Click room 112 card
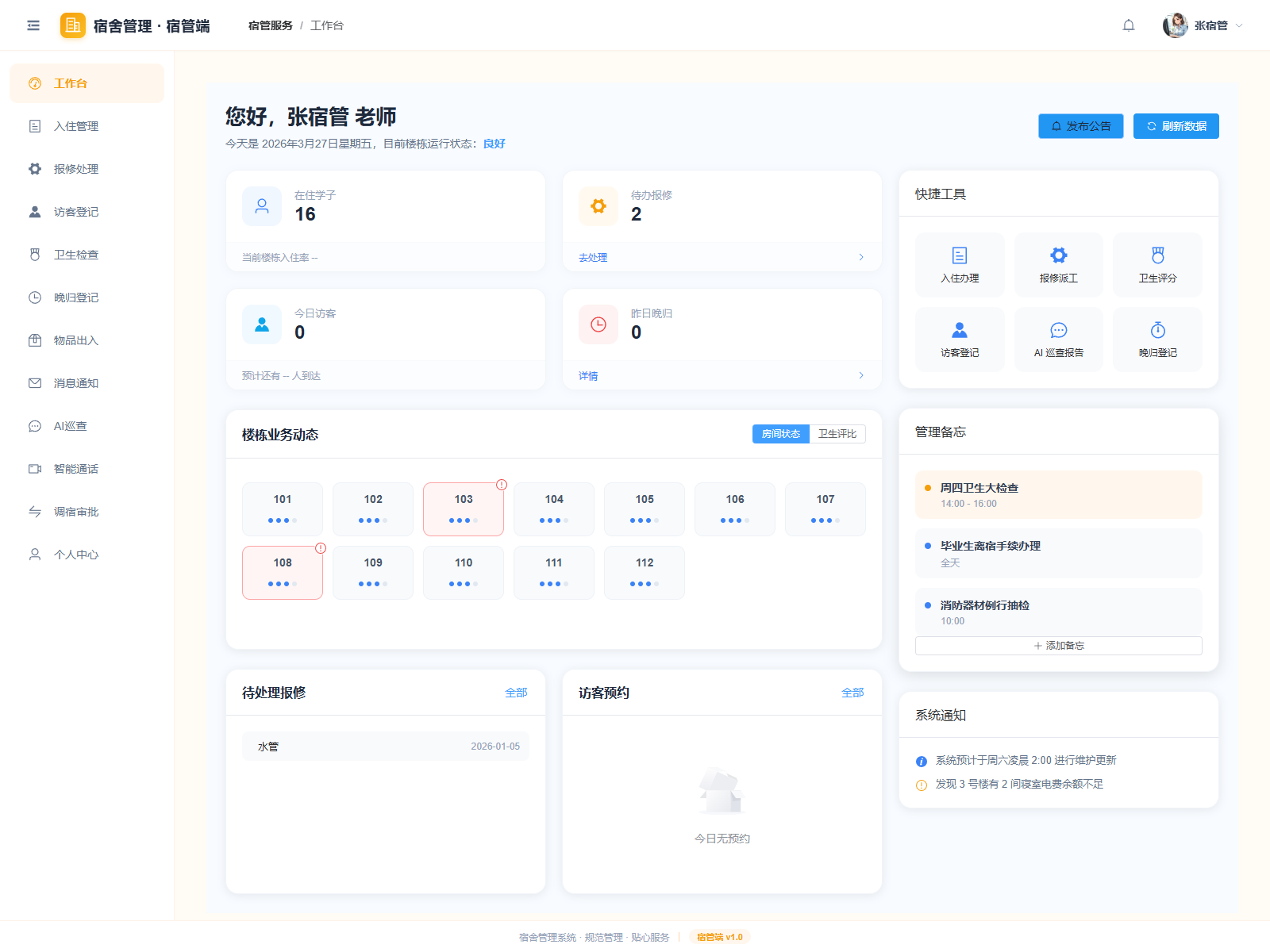Screen dimensions: 1270x952 [x=645, y=573]
